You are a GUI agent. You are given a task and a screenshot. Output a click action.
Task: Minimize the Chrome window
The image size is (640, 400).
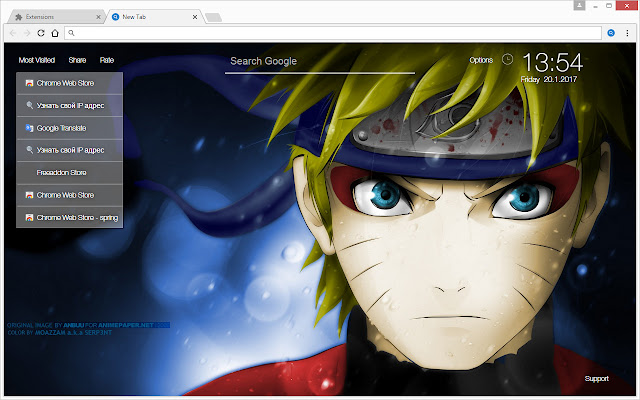tap(596, 6)
